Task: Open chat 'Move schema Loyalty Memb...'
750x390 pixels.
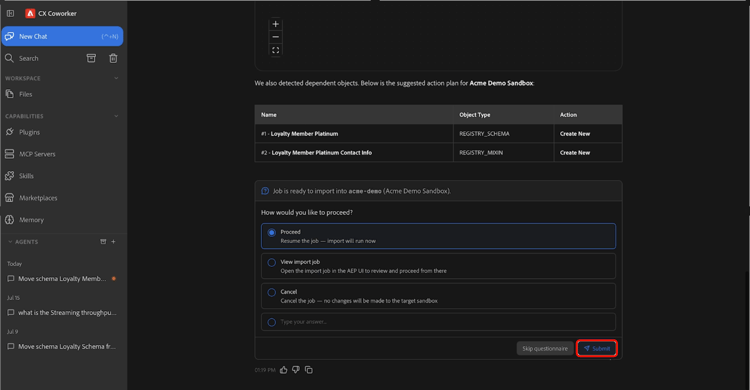Action: coord(62,279)
